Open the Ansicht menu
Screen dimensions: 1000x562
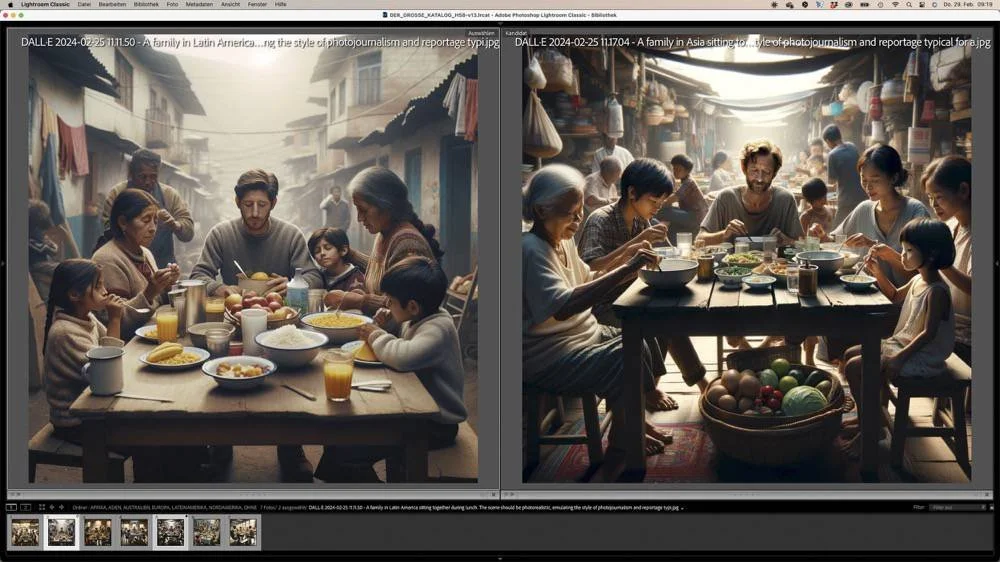tap(230, 4)
